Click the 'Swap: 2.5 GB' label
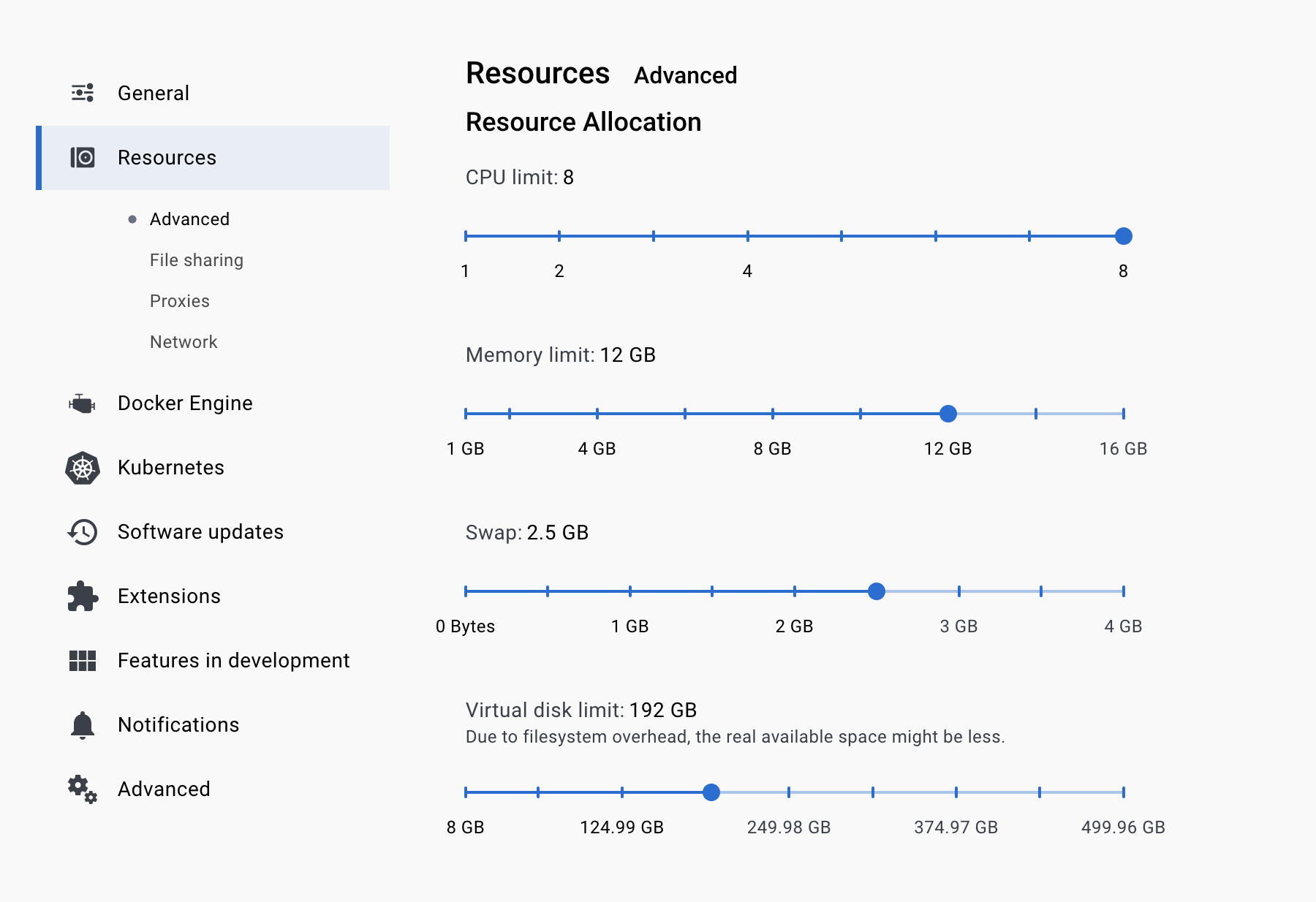This screenshot has height=902, width=1316. (x=527, y=533)
